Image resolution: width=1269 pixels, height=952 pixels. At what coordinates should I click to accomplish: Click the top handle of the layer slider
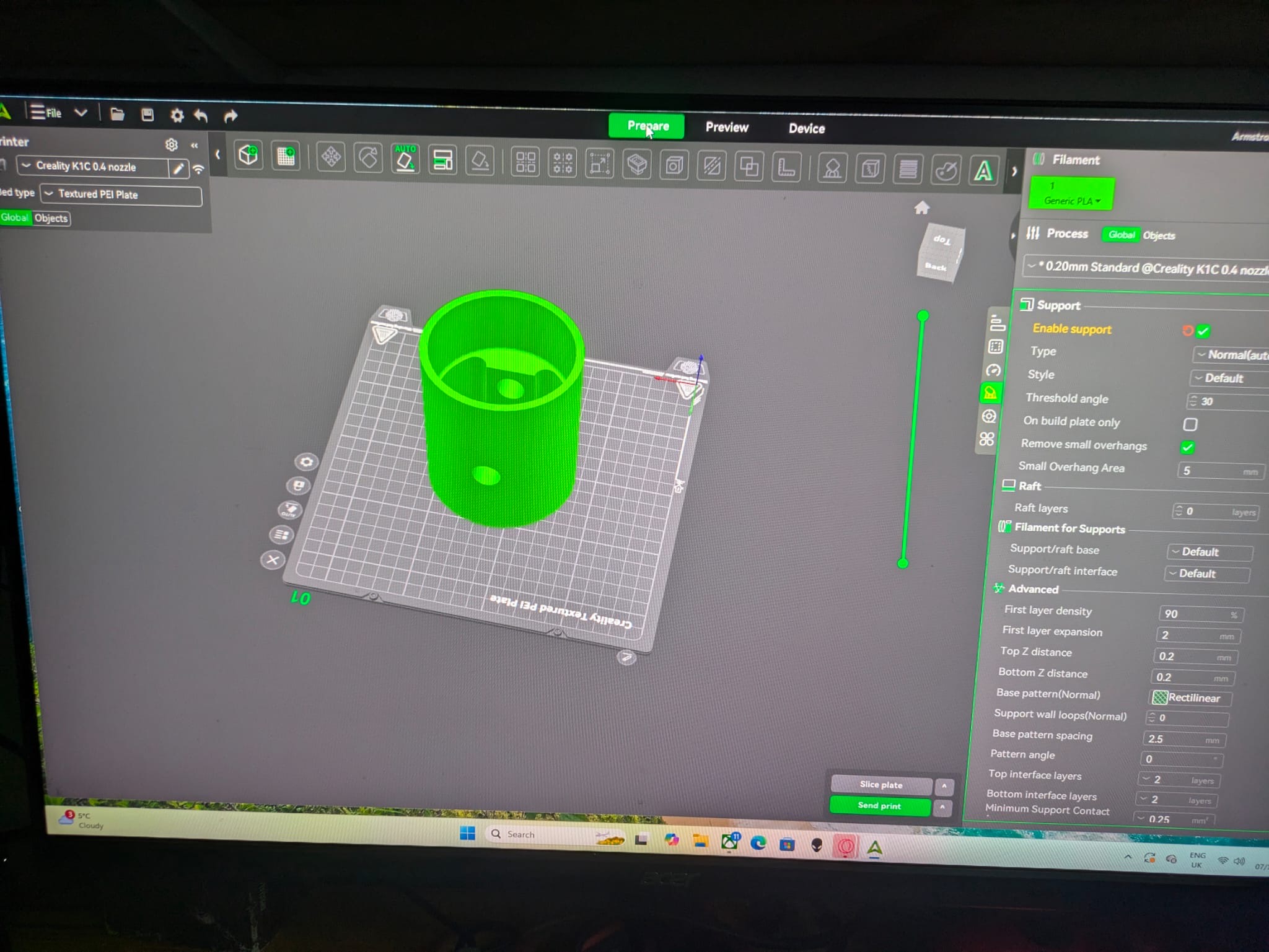pos(923,317)
